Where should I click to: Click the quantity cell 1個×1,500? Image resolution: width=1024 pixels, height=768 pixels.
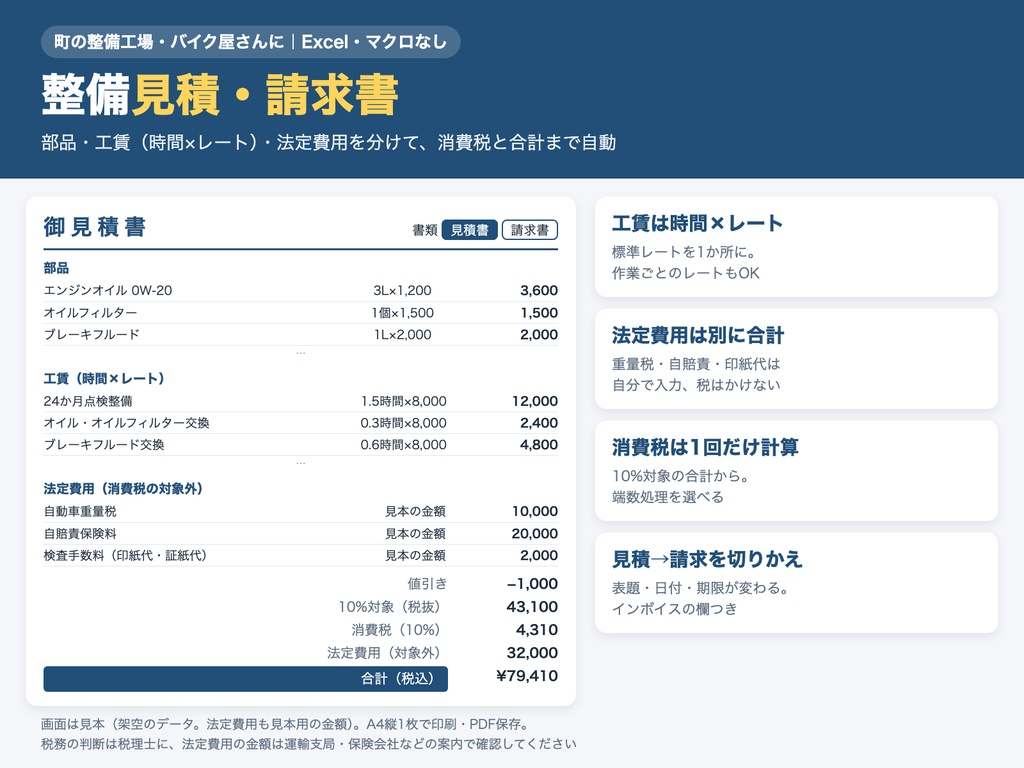[x=402, y=313]
